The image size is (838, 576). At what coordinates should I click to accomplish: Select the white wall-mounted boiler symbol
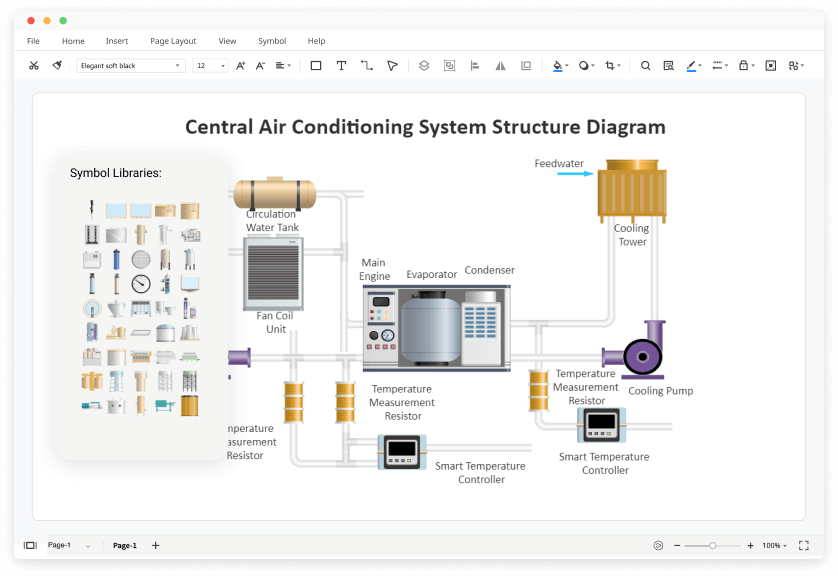[x=92, y=260]
